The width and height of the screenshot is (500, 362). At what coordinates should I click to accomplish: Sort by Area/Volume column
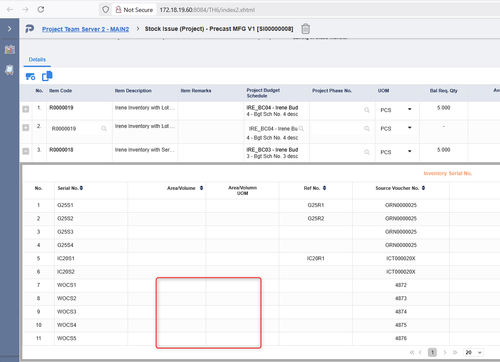(201, 188)
